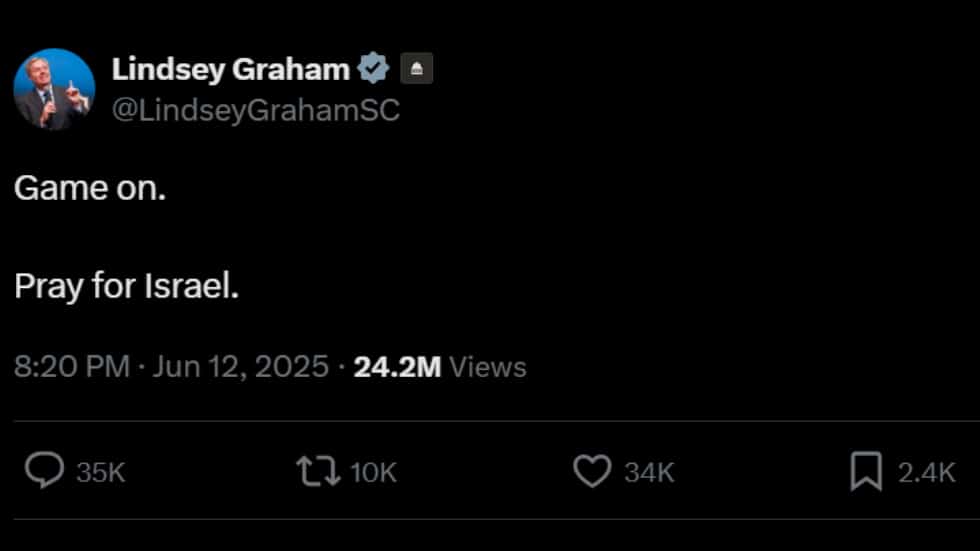Click the gray government account badge
Viewport: 980px width, 551px height.
pyautogui.click(x=416, y=69)
